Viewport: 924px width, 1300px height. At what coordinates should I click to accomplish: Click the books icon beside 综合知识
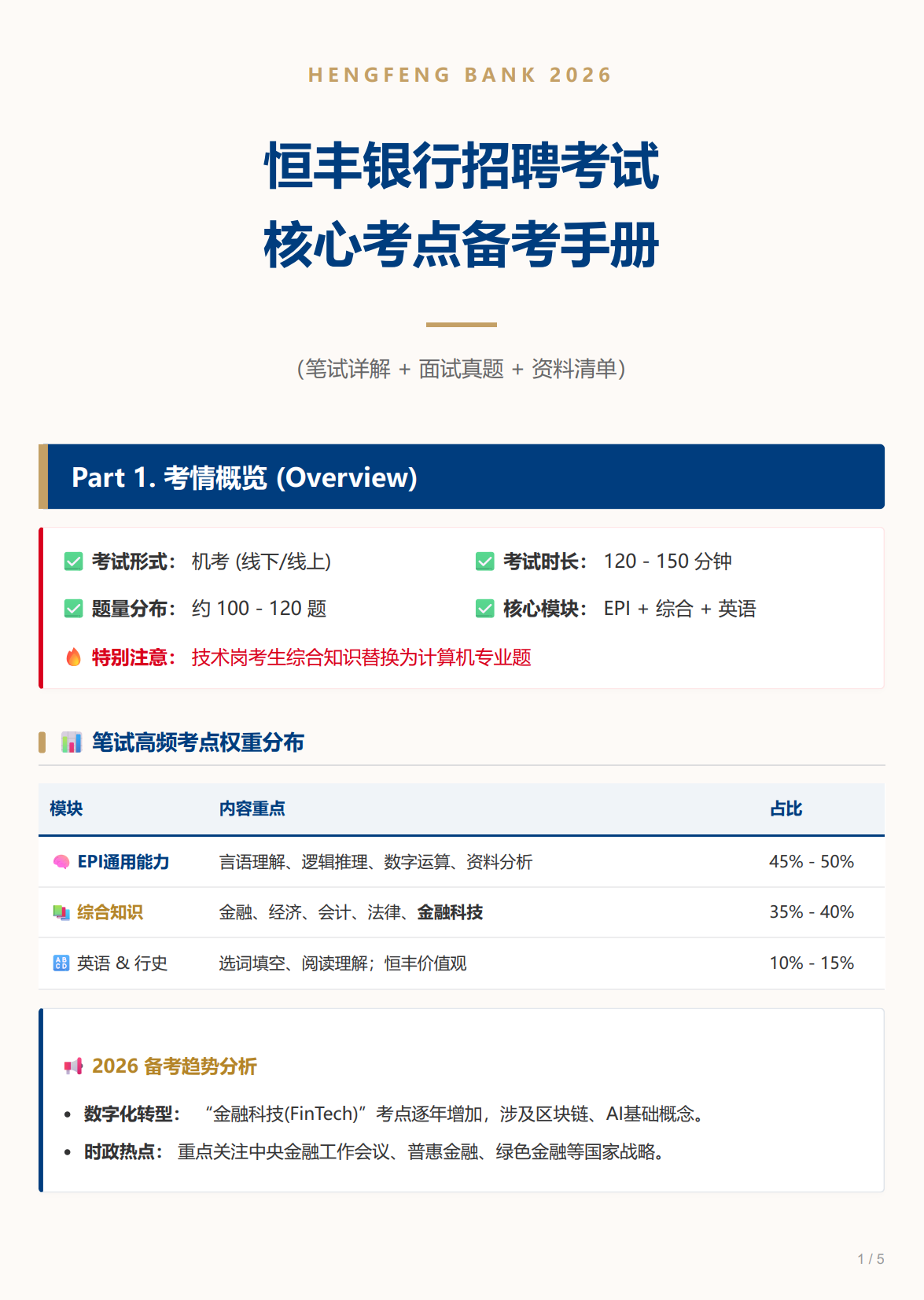pyautogui.click(x=61, y=912)
